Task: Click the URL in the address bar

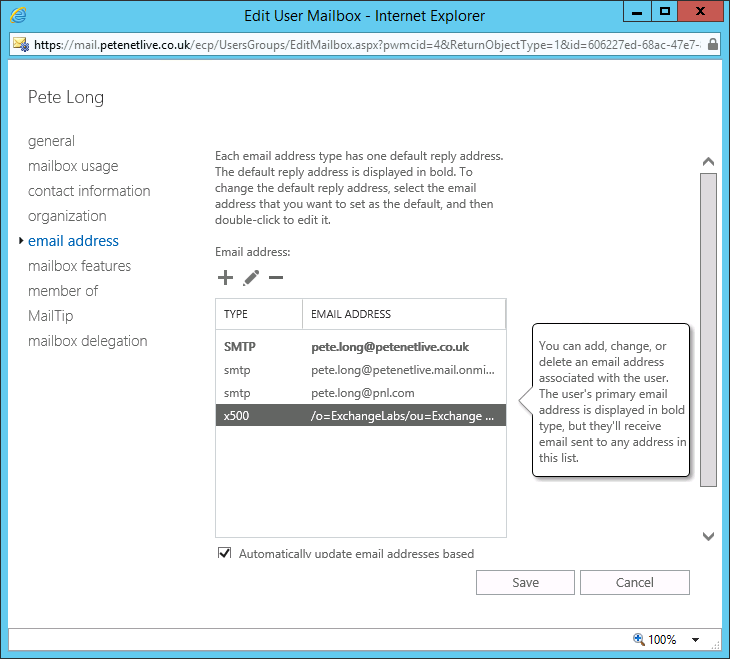Action: tap(367, 45)
